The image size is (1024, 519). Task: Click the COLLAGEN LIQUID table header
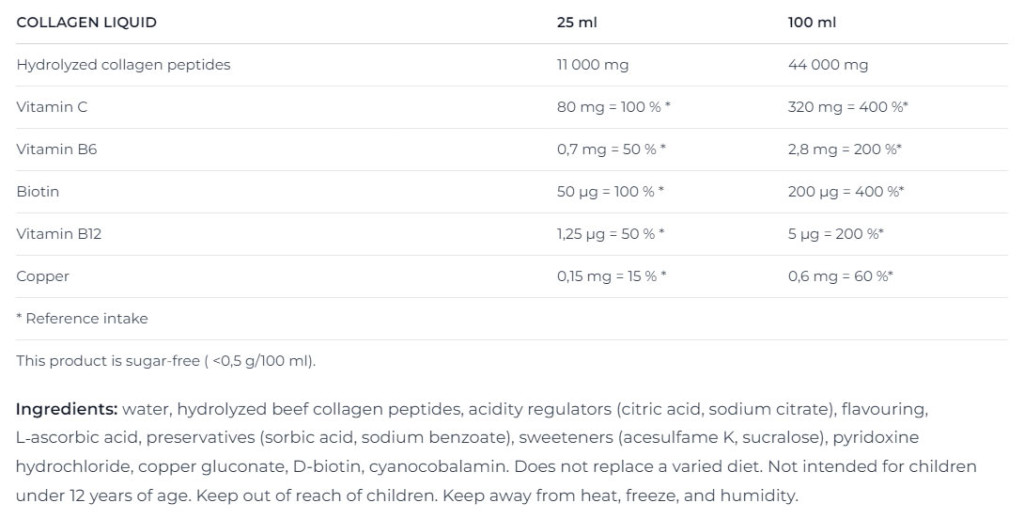click(86, 22)
